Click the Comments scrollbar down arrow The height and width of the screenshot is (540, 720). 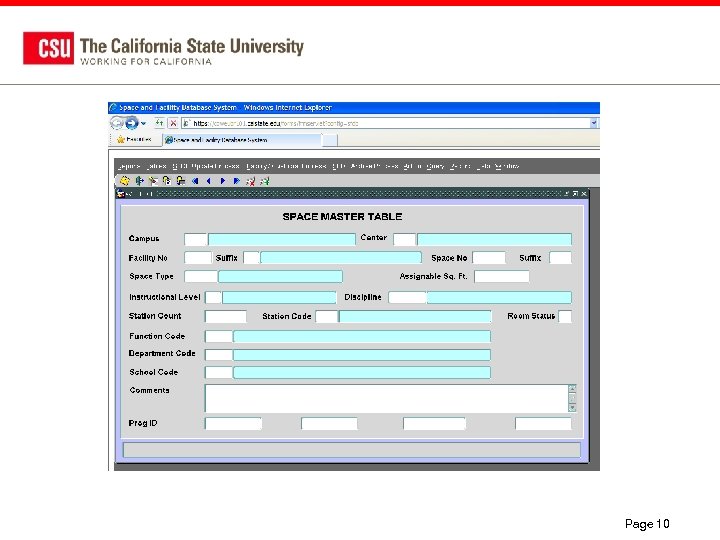point(572,408)
